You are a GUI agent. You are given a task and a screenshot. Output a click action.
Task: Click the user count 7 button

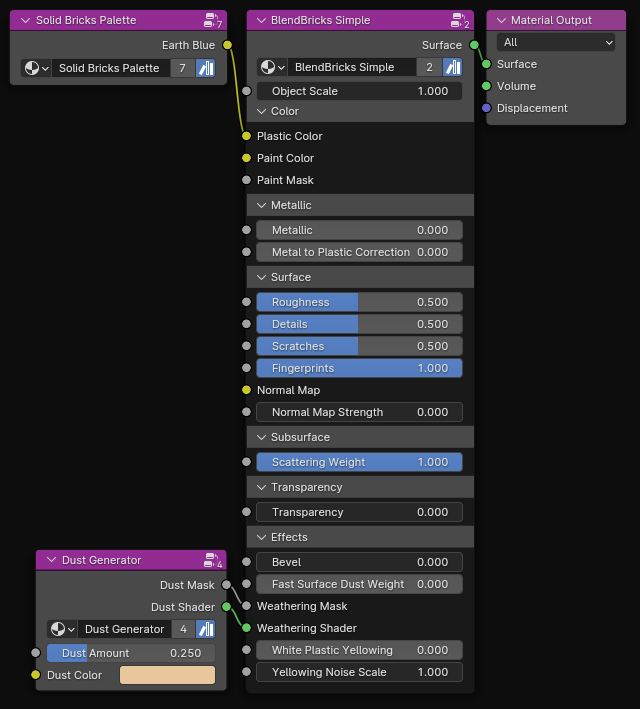pyautogui.click(x=183, y=68)
